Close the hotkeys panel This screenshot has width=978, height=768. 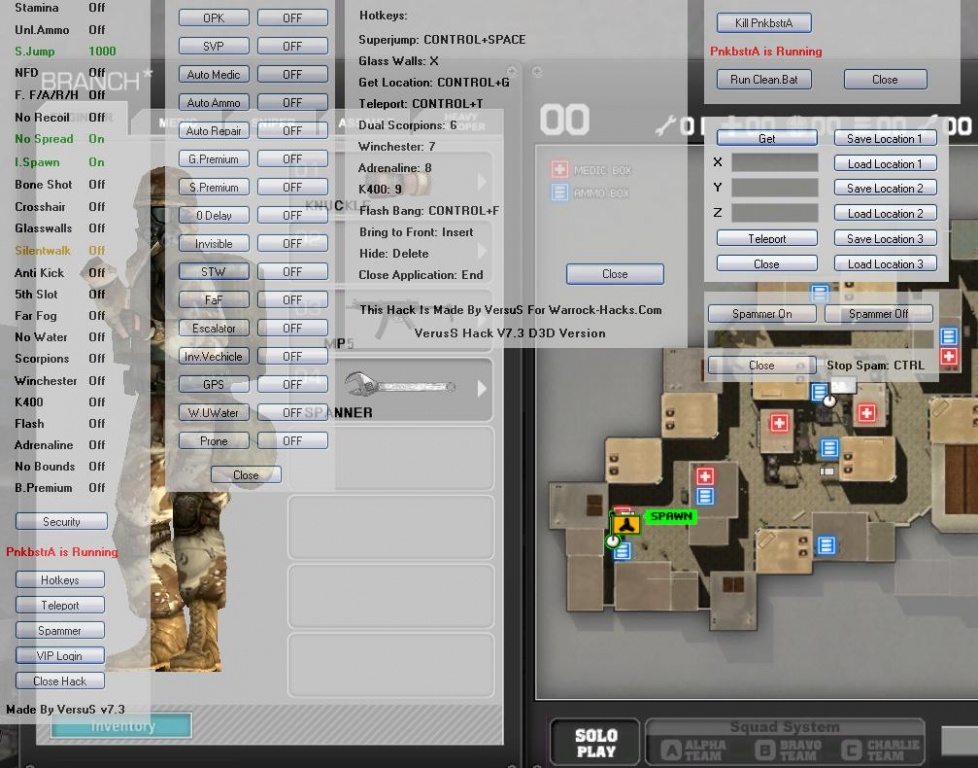[x=615, y=274]
